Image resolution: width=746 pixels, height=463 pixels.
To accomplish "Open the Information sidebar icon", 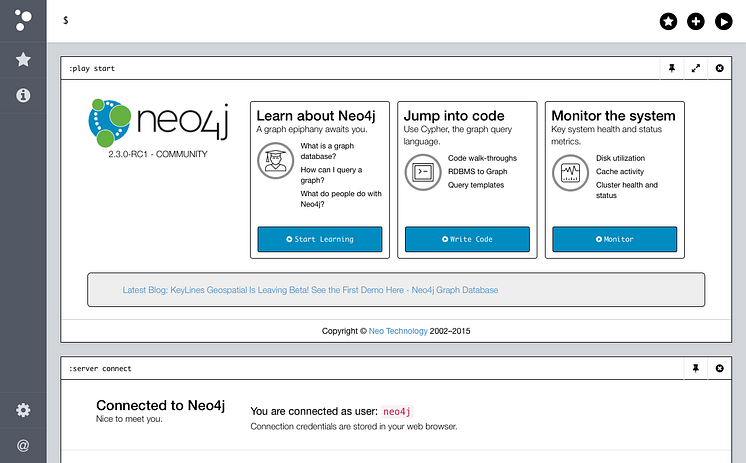I will (23, 95).
